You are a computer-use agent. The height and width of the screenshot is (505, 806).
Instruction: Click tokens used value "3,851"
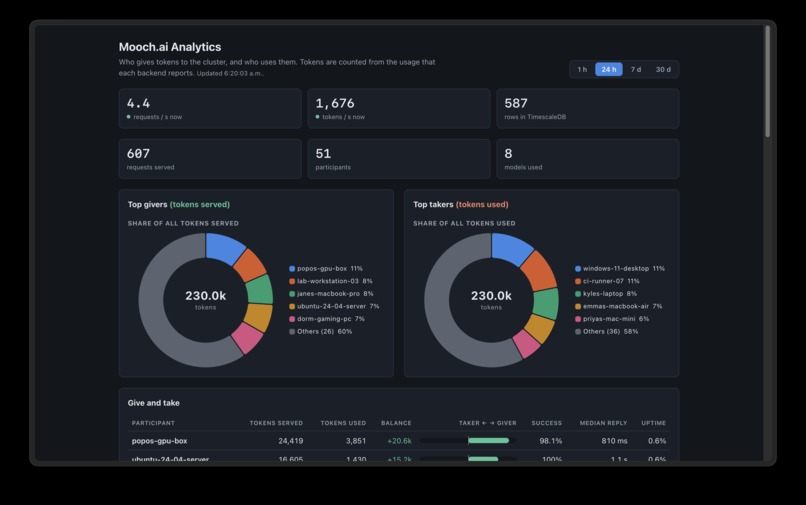click(x=356, y=441)
